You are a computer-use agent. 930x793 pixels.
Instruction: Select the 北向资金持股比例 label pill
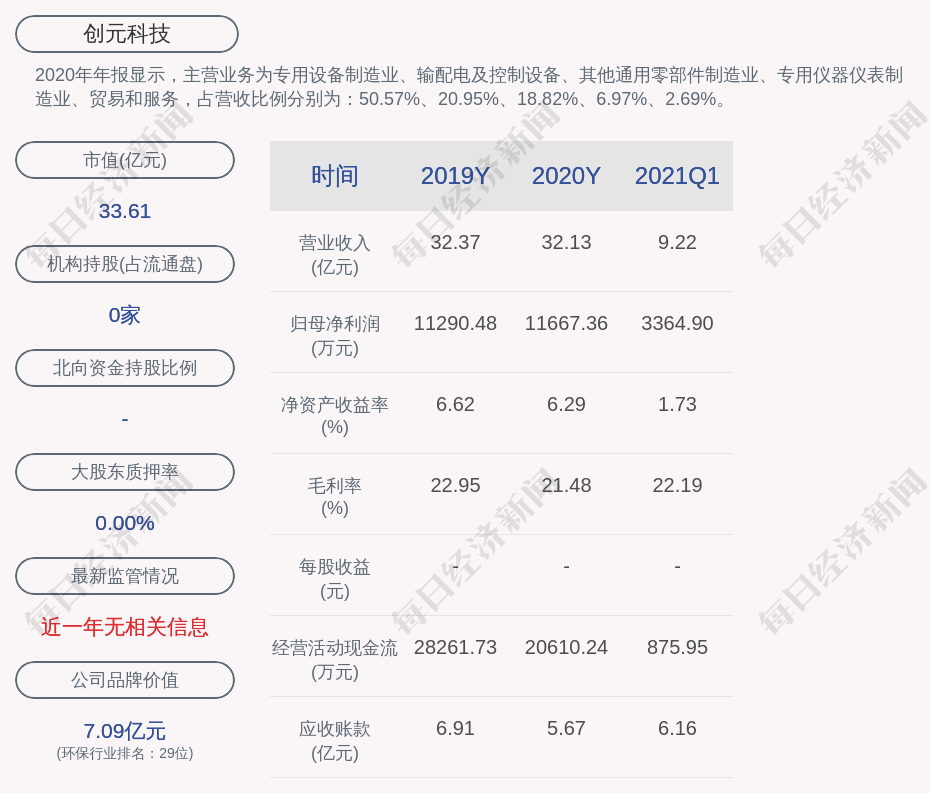pyautogui.click(x=125, y=368)
